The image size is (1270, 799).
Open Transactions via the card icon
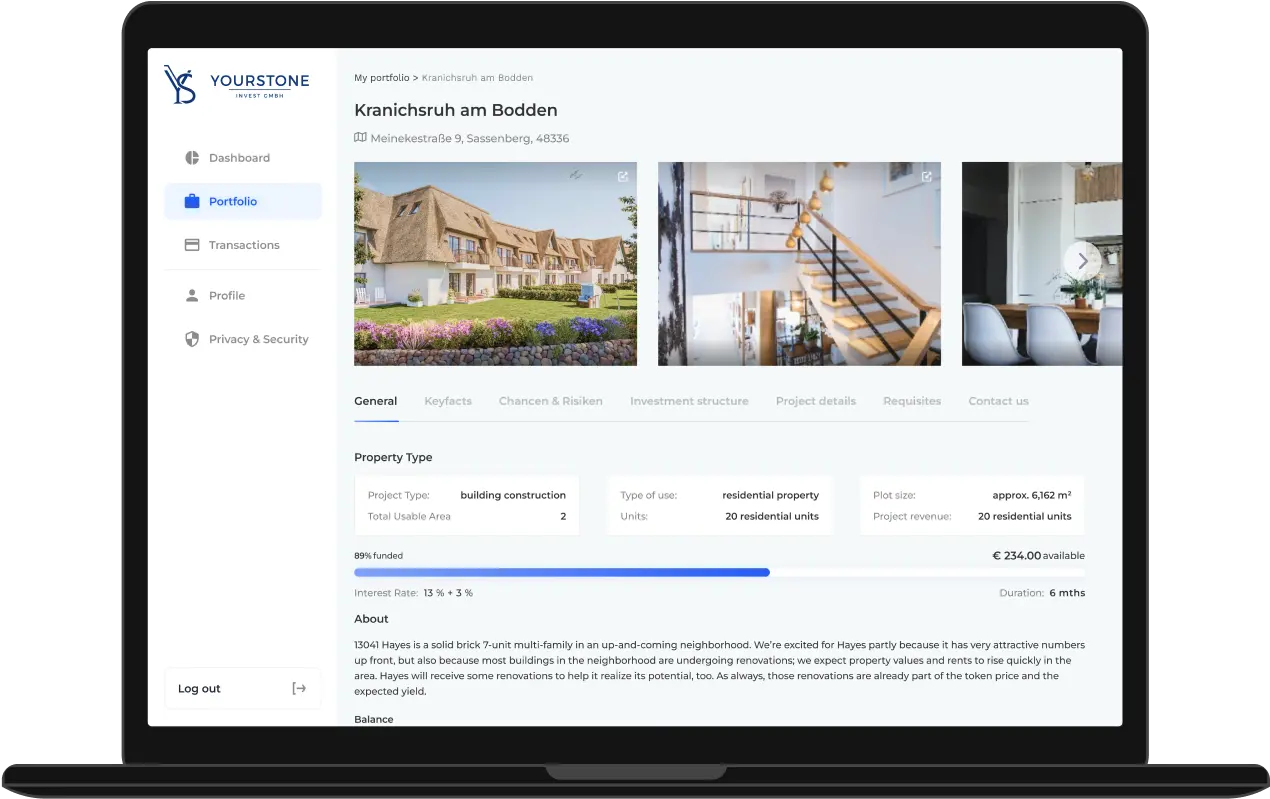pyautogui.click(x=191, y=244)
